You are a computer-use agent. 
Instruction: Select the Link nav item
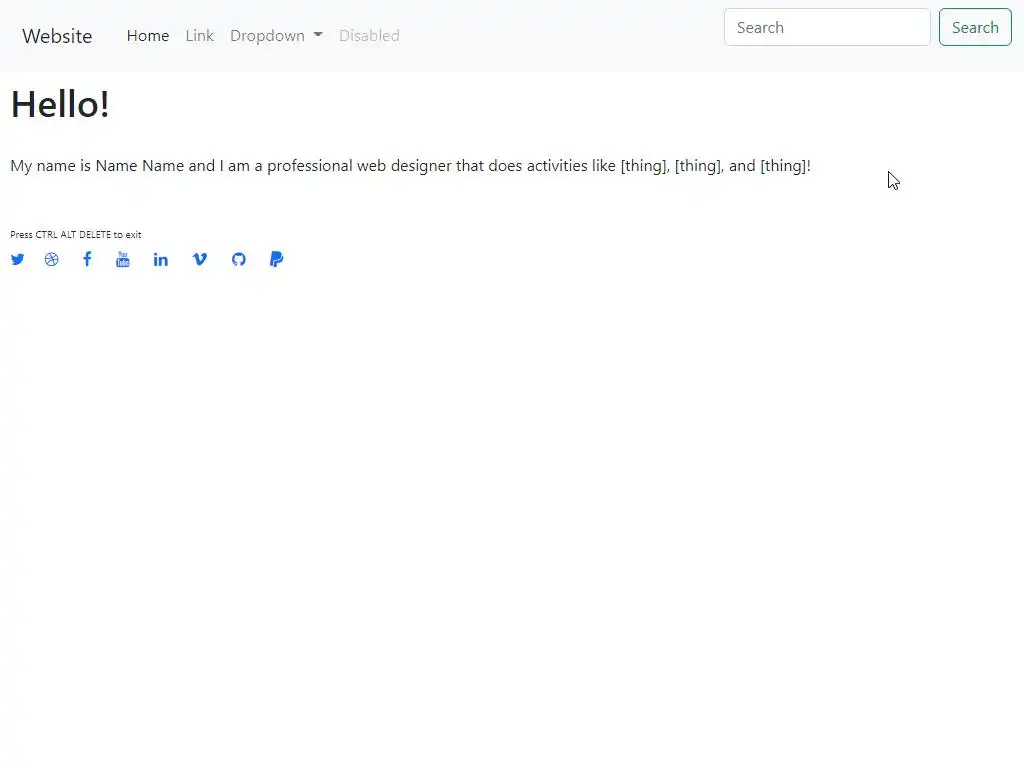[199, 35]
